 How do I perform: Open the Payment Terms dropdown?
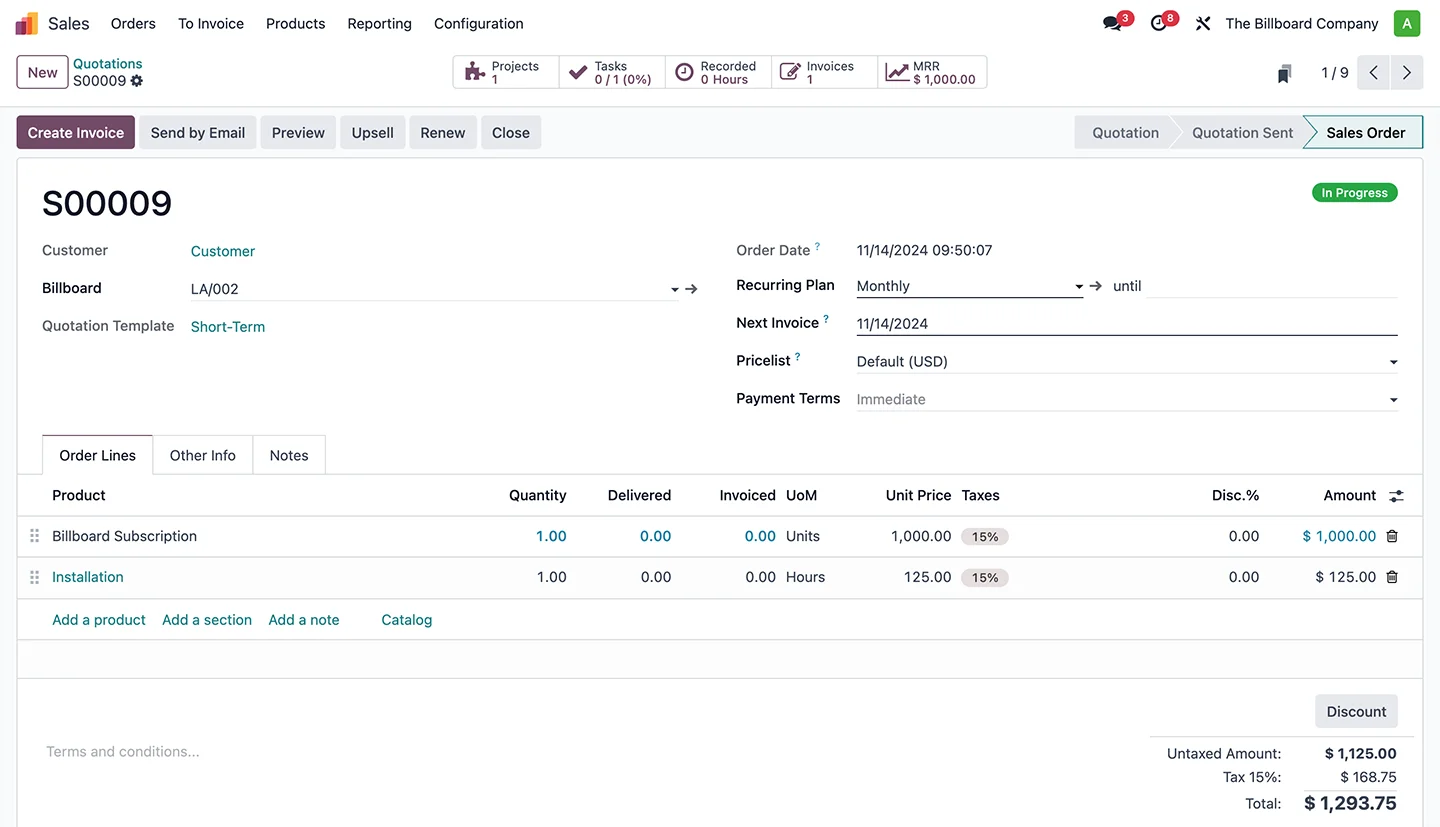click(x=1393, y=400)
